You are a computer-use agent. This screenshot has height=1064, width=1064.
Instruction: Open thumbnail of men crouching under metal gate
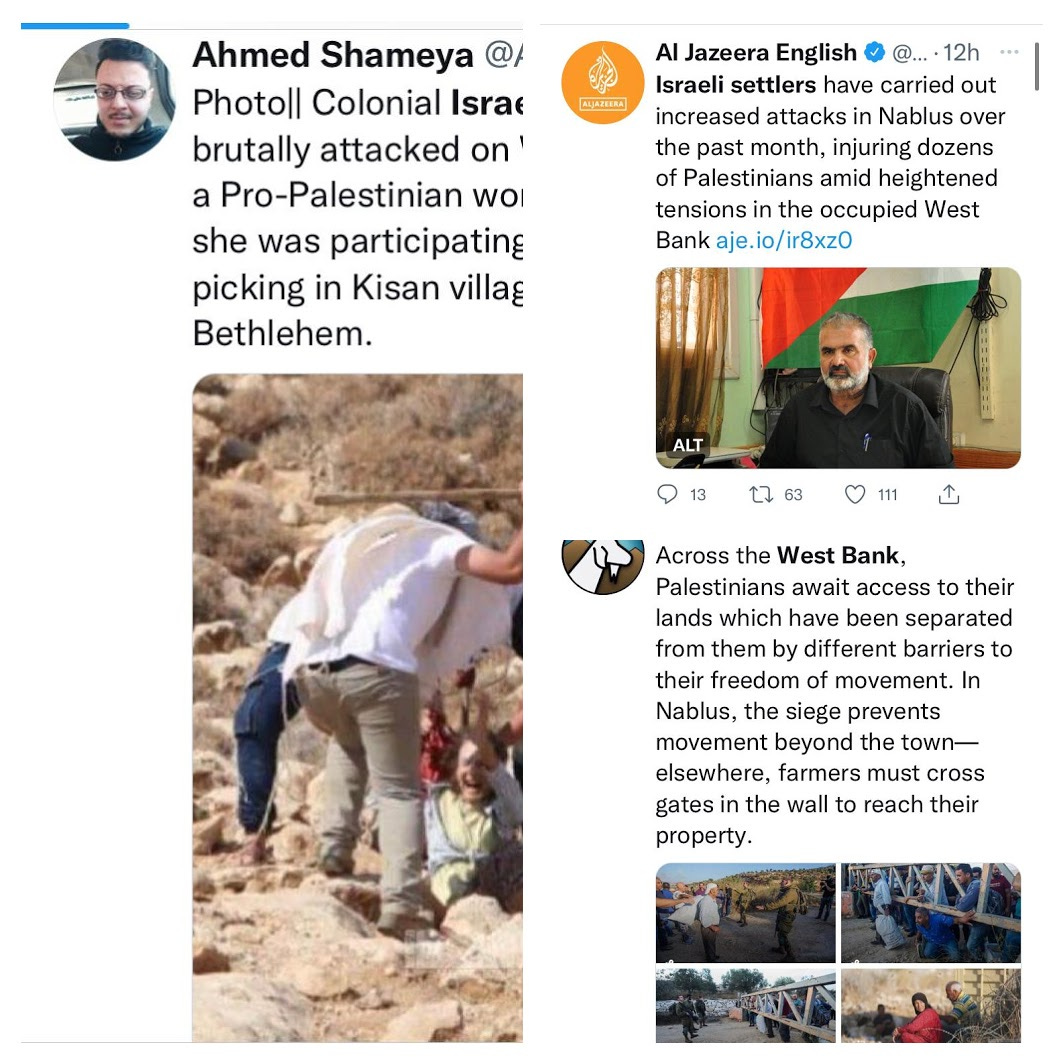(x=931, y=913)
